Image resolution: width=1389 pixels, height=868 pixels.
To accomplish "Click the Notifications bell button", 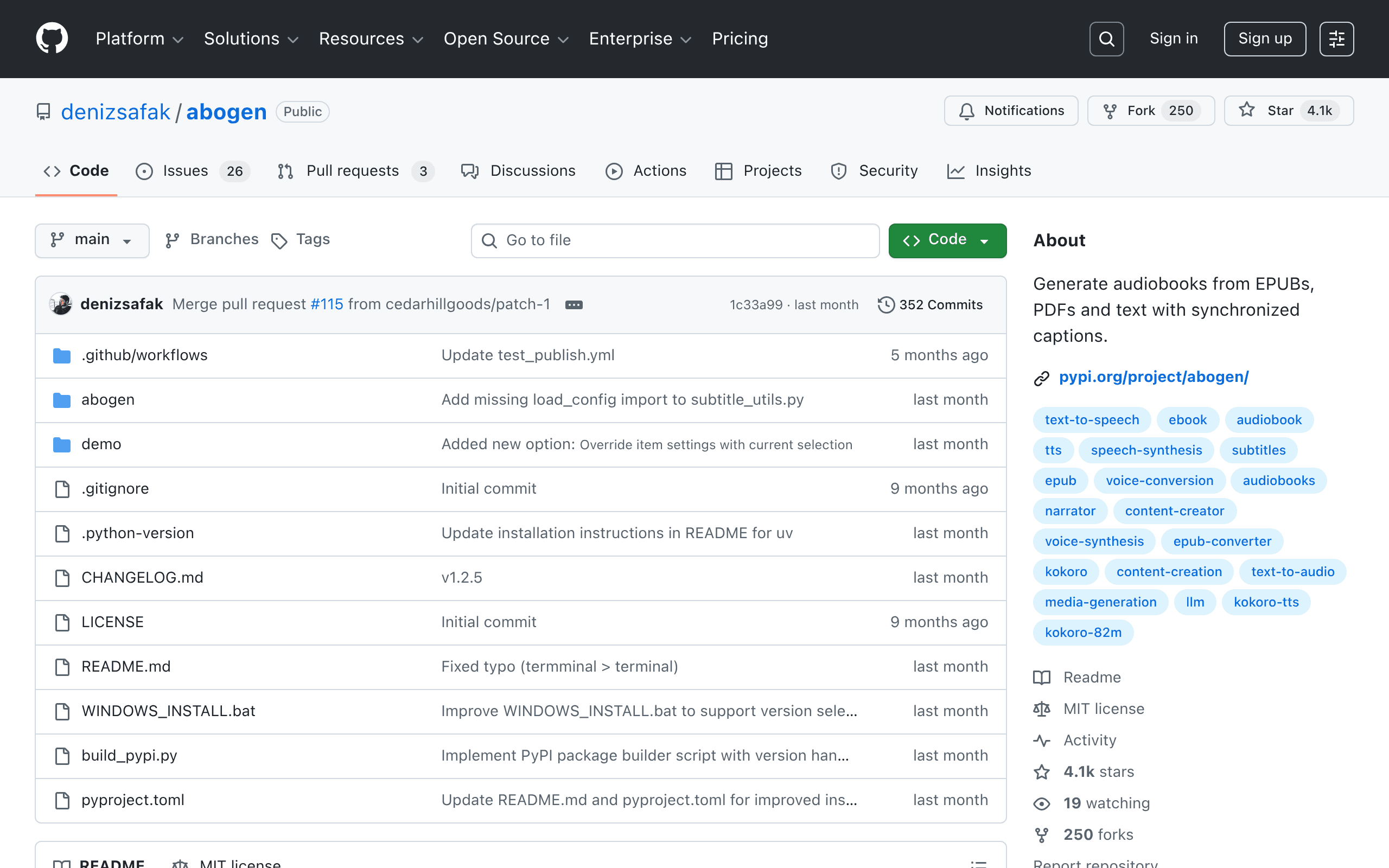I will coord(1011,111).
